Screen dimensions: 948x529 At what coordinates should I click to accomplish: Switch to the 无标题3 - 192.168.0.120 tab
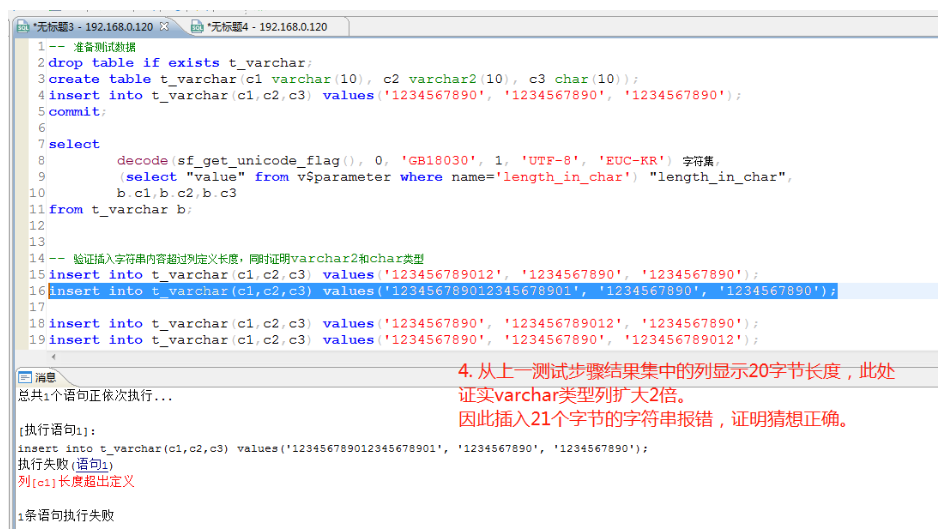click(x=94, y=27)
